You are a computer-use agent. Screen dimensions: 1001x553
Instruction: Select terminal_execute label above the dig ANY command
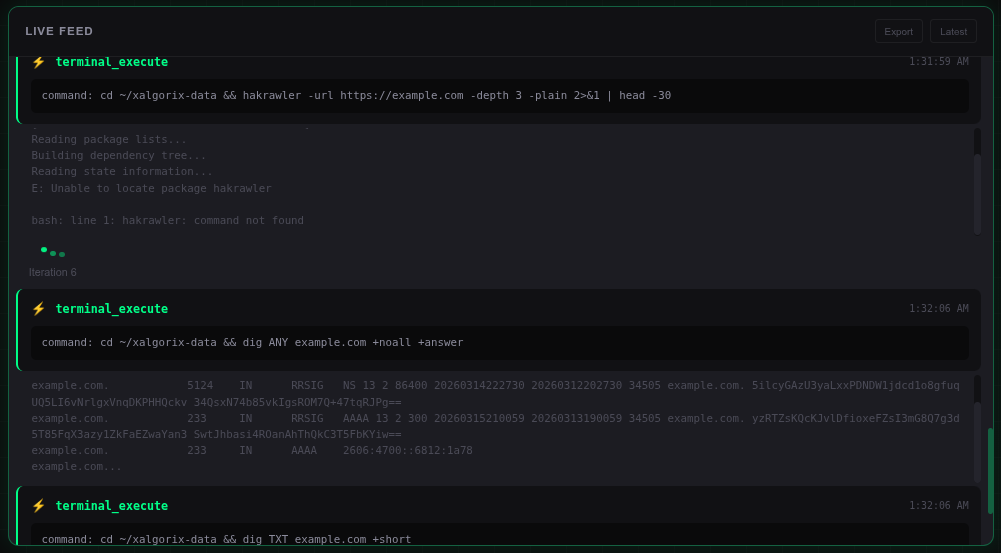click(x=111, y=309)
